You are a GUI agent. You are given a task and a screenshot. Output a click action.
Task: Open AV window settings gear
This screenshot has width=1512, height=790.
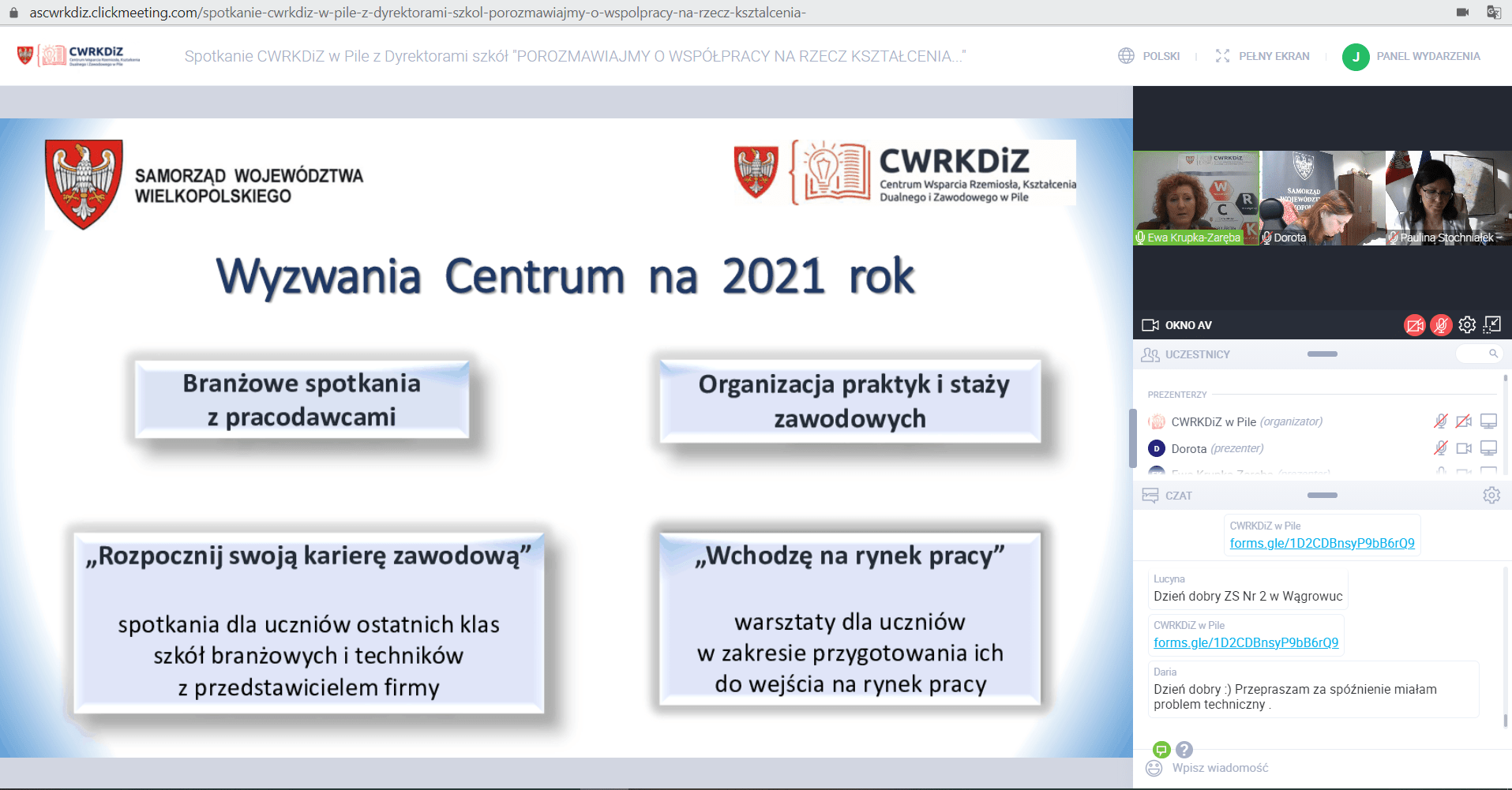[x=1467, y=325]
